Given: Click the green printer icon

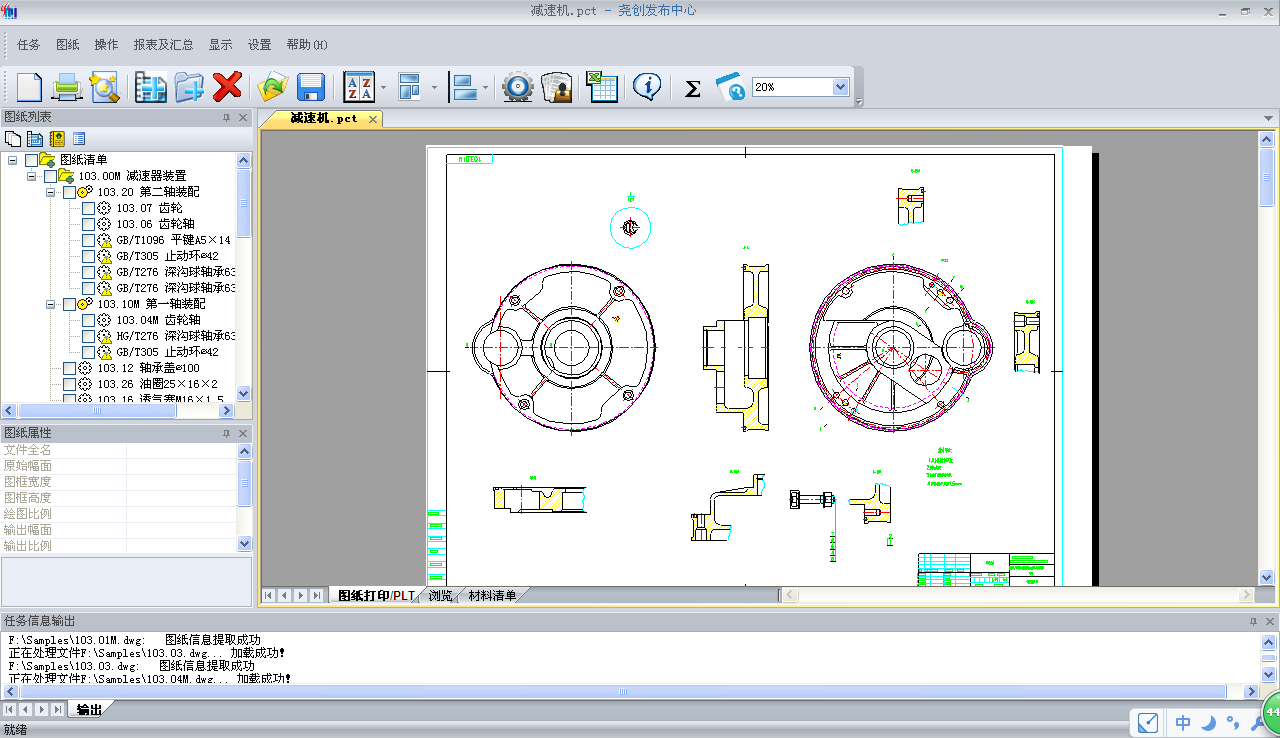Looking at the screenshot, I should (x=67, y=87).
